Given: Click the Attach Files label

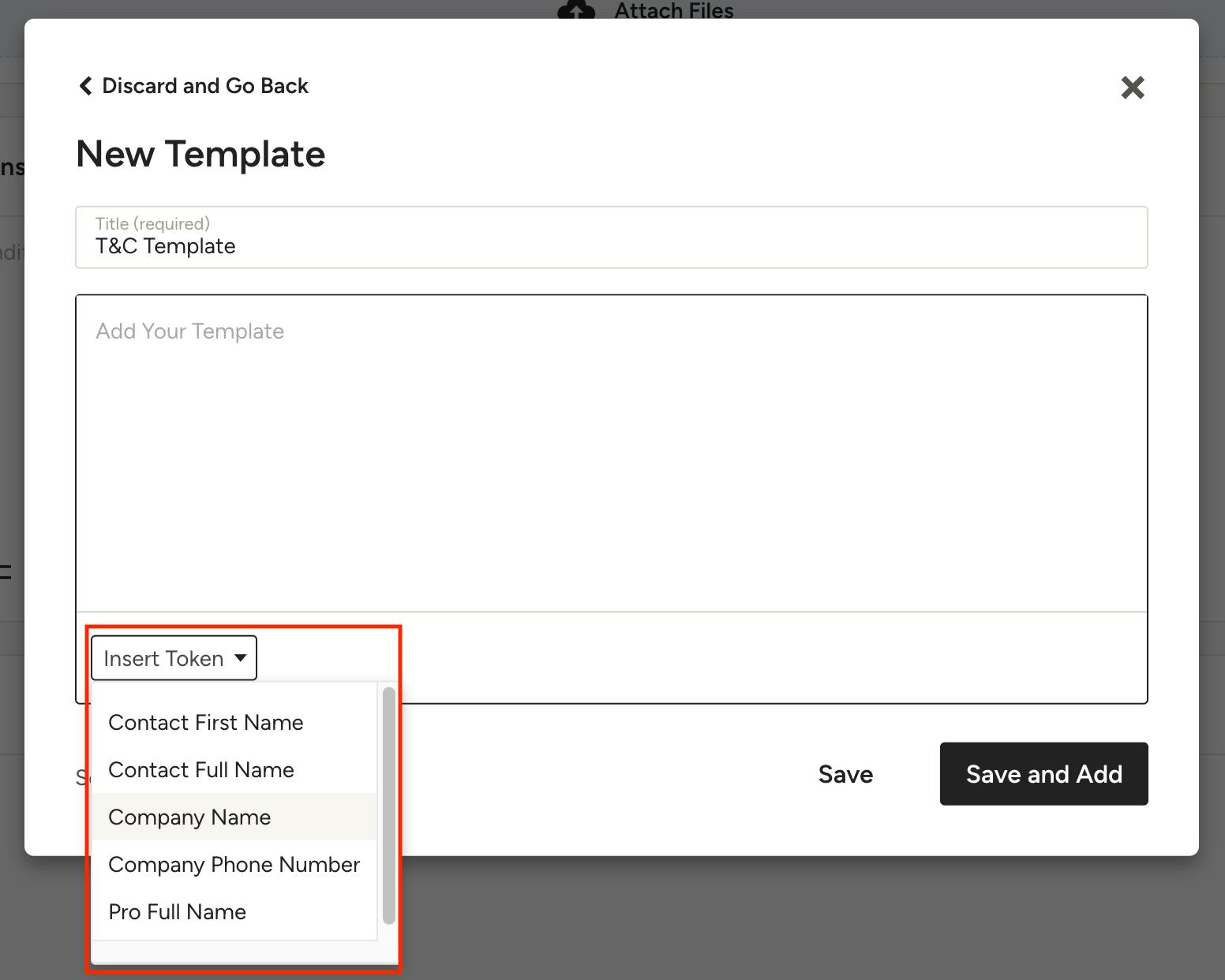Looking at the screenshot, I should 673,11.
